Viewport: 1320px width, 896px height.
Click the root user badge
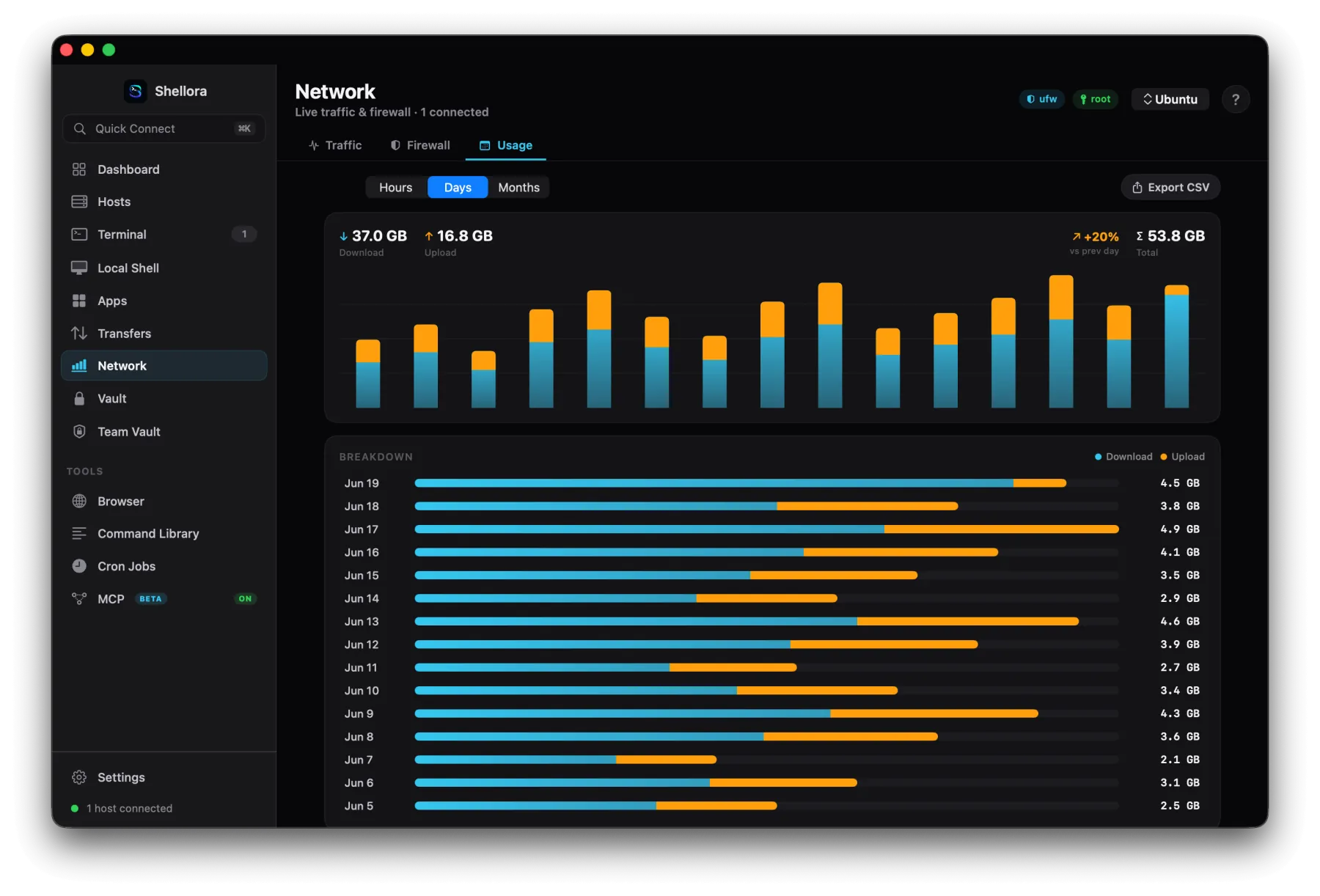(x=1096, y=99)
